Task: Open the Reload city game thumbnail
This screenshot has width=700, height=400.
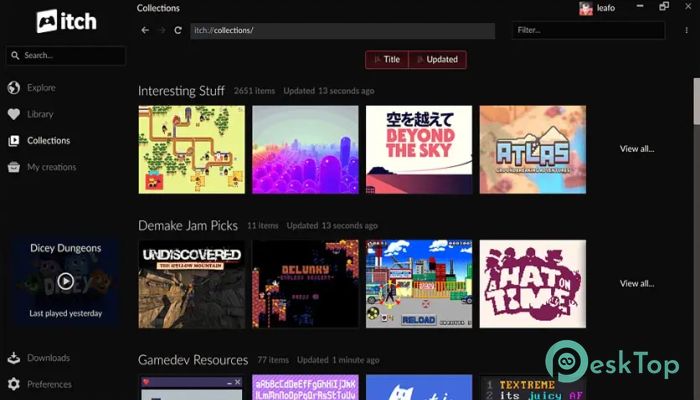Action: [x=419, y=284]
